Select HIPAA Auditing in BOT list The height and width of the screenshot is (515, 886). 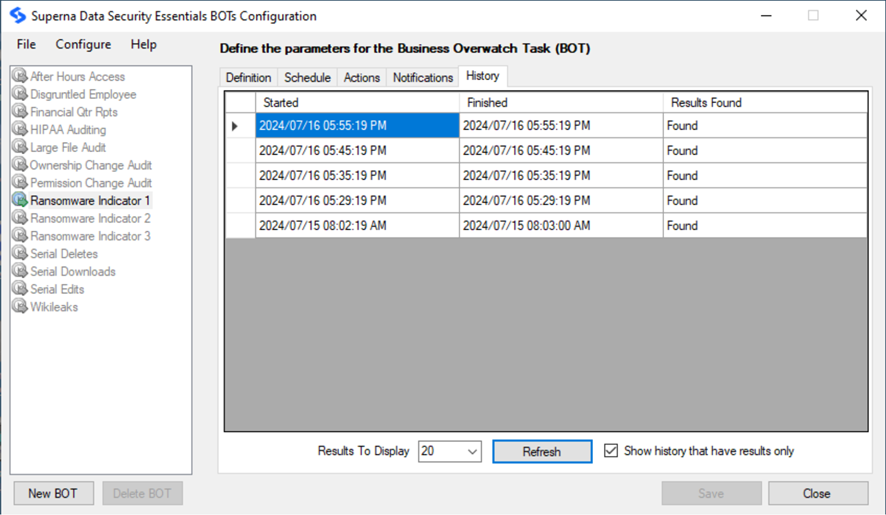(x=68, y=129)
